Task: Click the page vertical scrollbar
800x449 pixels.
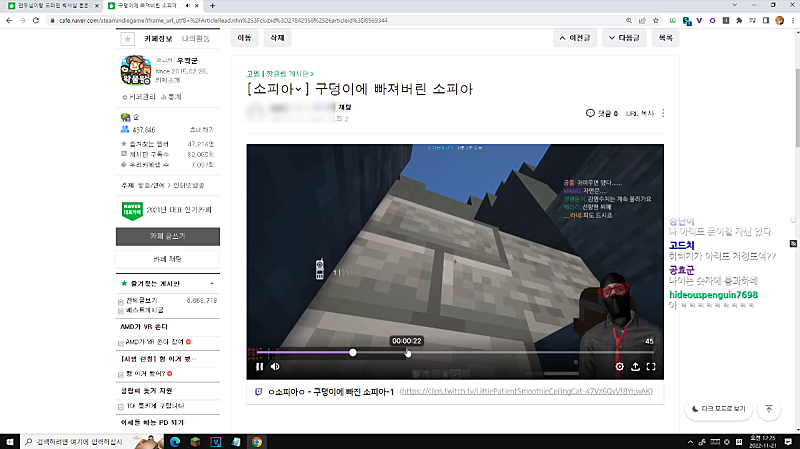Action: [x=797, y=107]
